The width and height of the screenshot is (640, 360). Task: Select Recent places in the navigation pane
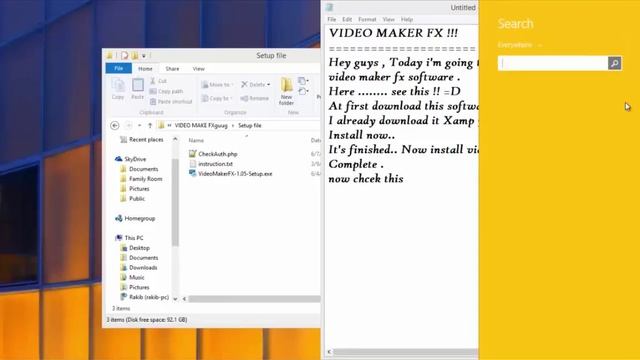(142, 140)
